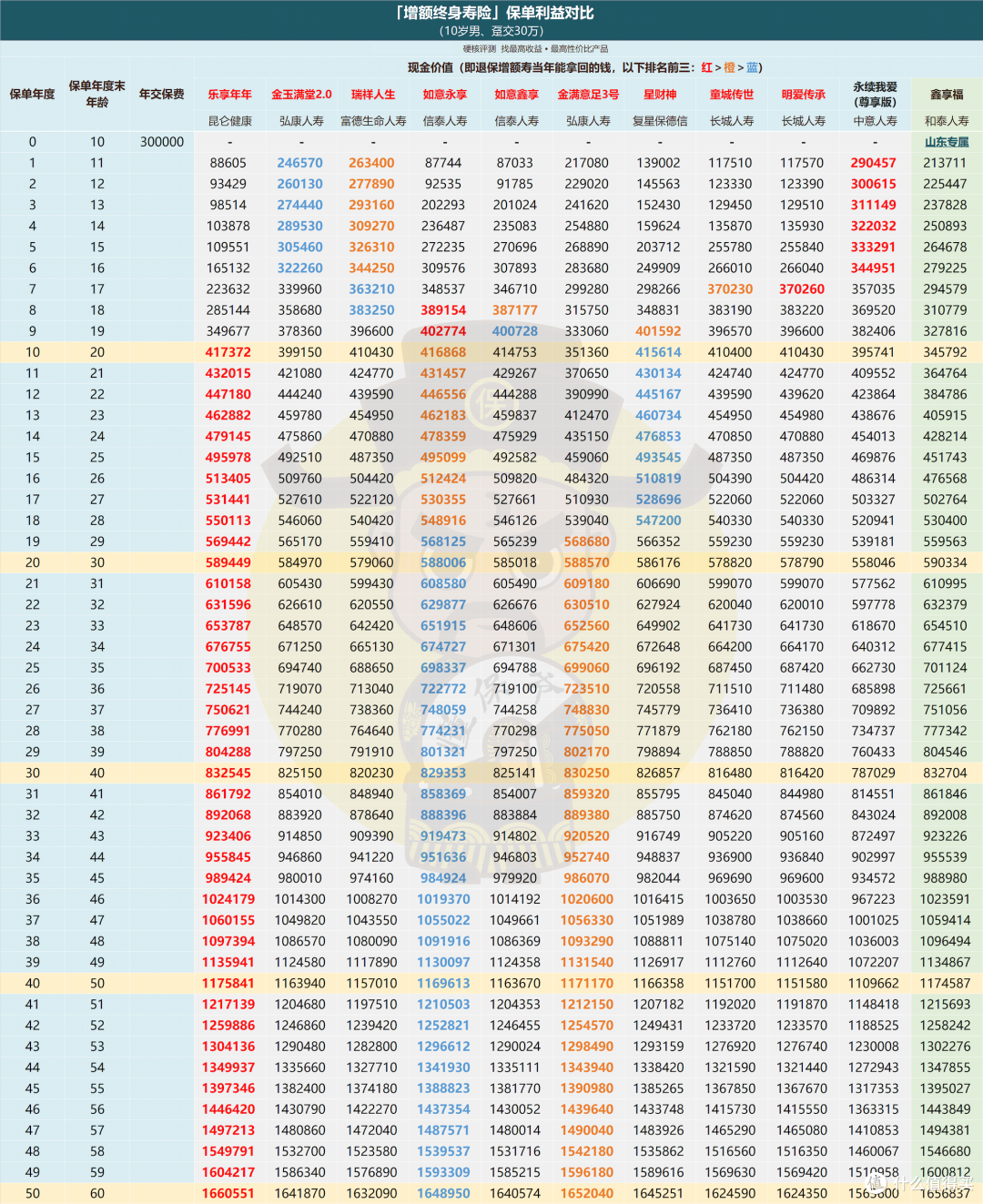The width and height of the screenshot is (983, 1204).
Task: Click the orange value 401592
Action: click(x=659, y=331)
